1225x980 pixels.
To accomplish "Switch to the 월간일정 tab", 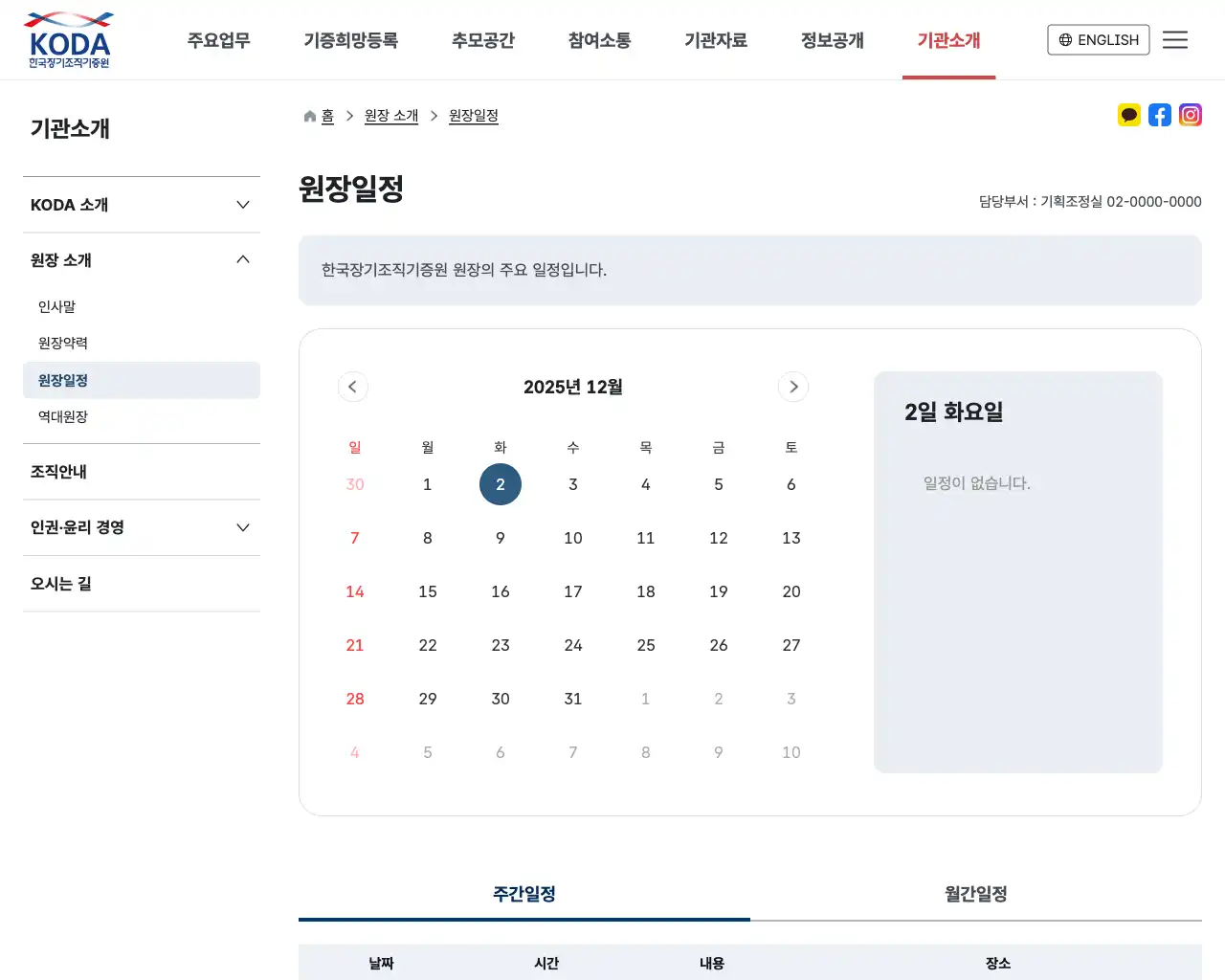I will coord(974,894).
